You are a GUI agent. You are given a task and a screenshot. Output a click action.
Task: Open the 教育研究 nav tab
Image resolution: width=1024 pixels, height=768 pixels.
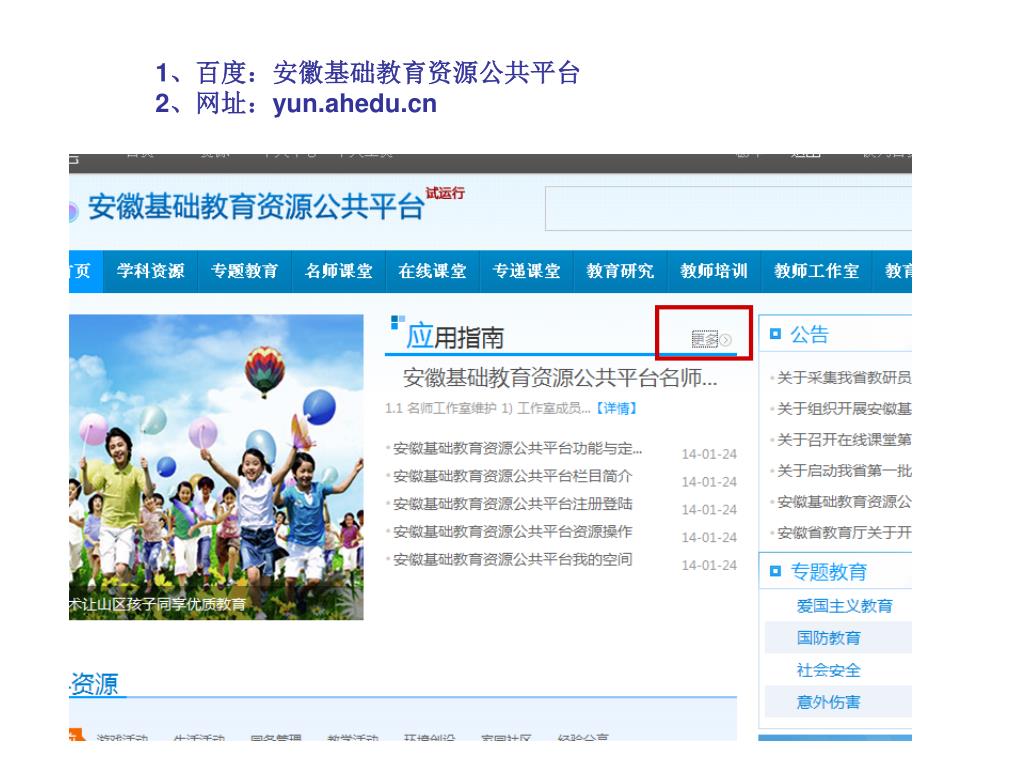(x=620, y=271)
